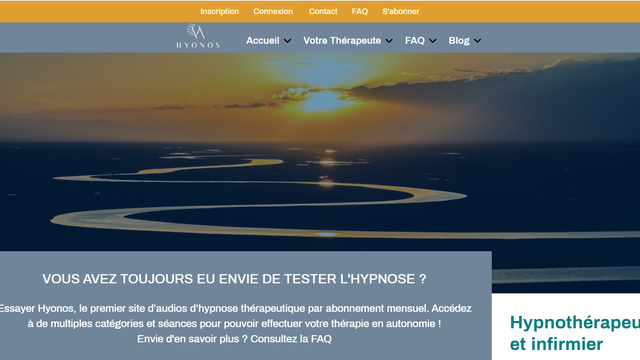Click 'Consultez la FAQ' text
640x360 pixels.
291,339
